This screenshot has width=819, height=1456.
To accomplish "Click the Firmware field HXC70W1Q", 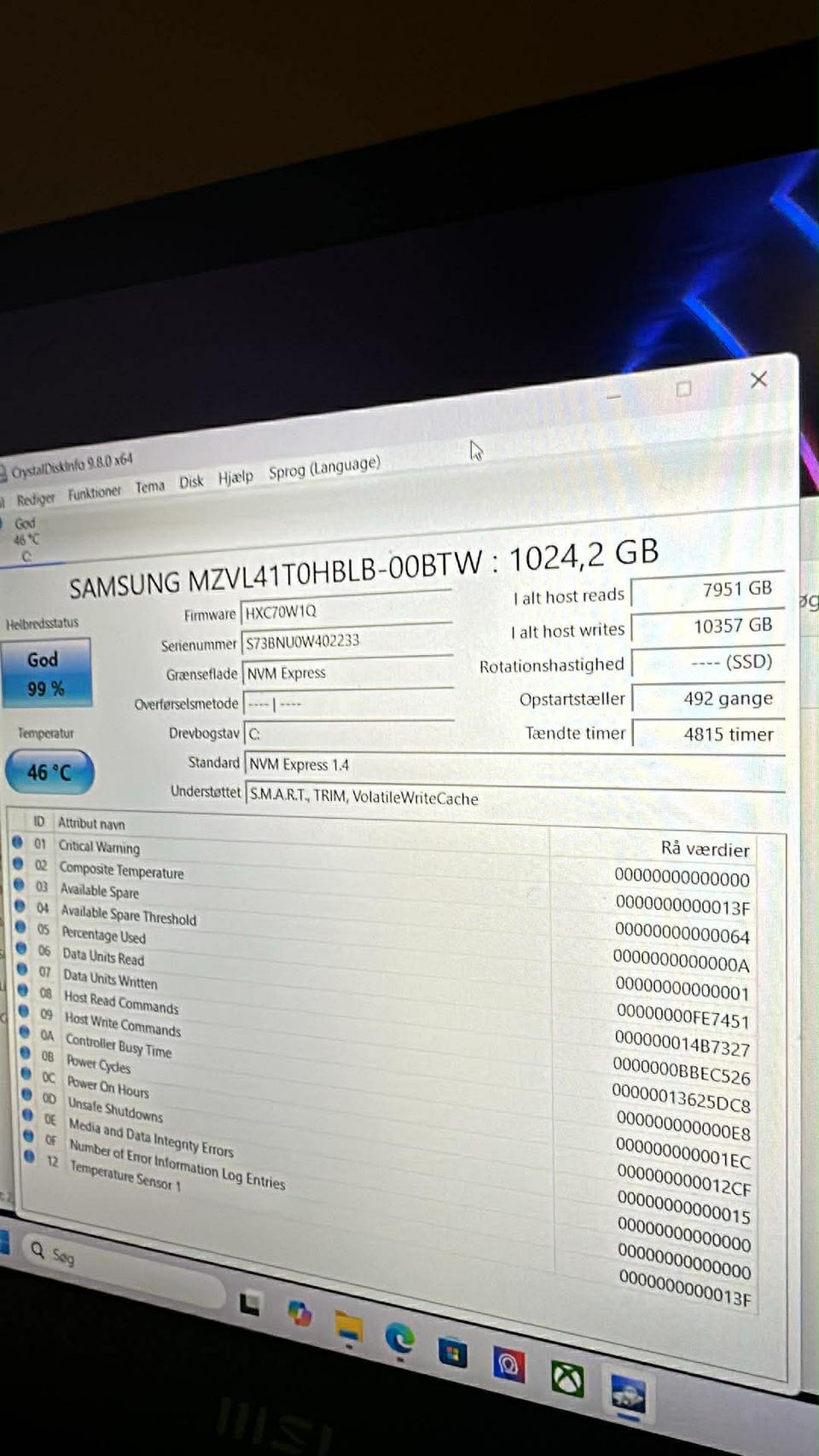I will pos(347,610).
